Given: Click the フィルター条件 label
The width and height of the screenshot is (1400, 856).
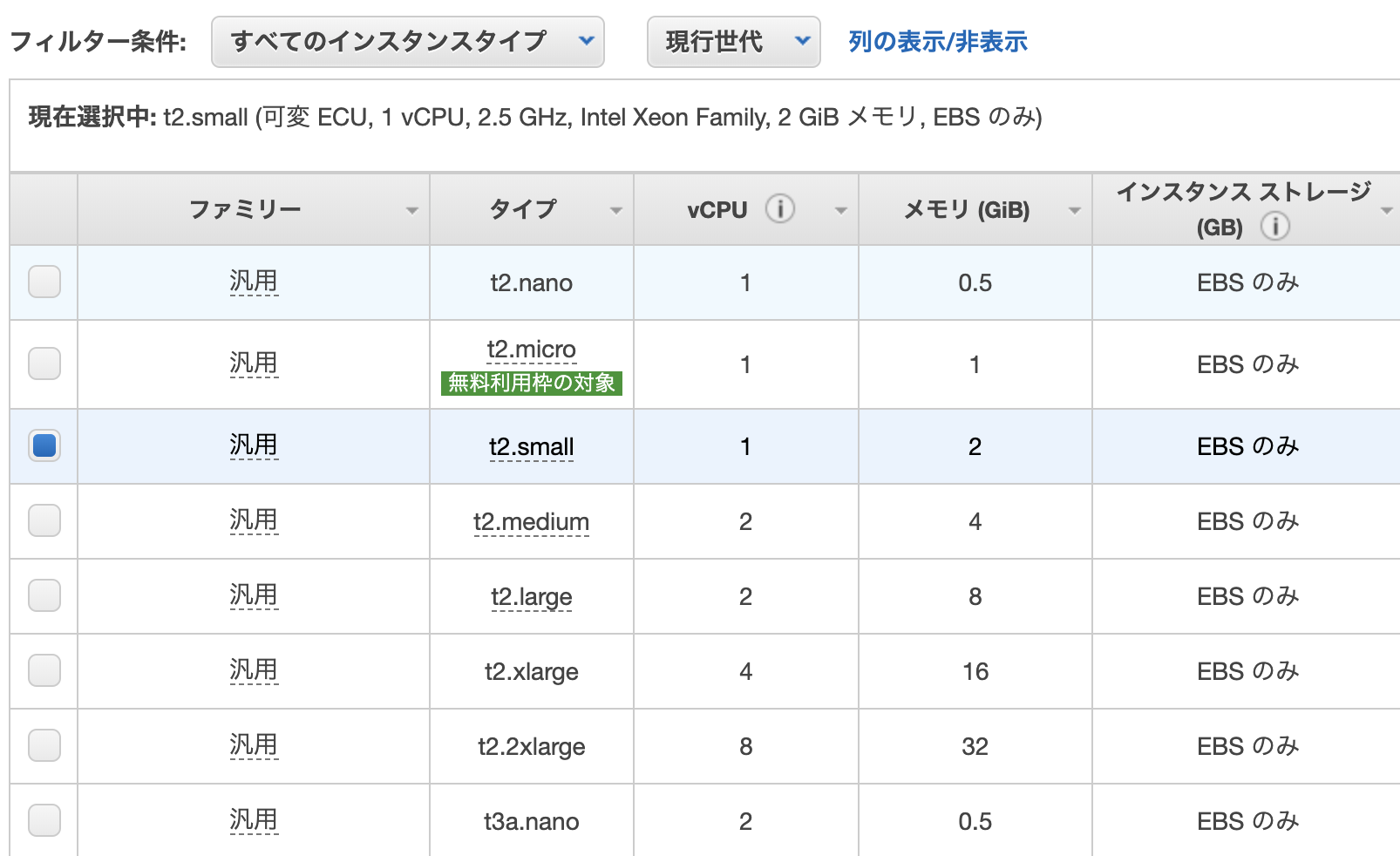Looking at the screenshot, I should pyautogui.click(x=98, y=42).
